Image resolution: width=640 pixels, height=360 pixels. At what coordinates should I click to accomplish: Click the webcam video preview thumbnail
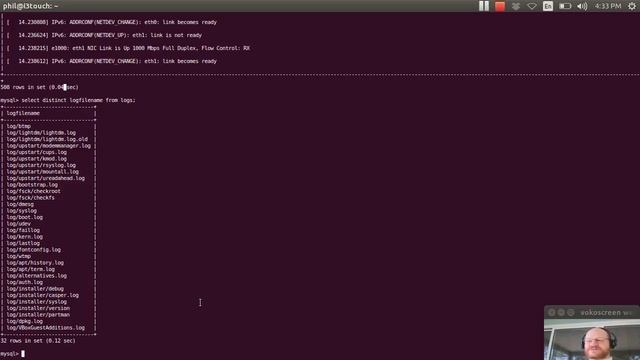(x=591, y=340)
